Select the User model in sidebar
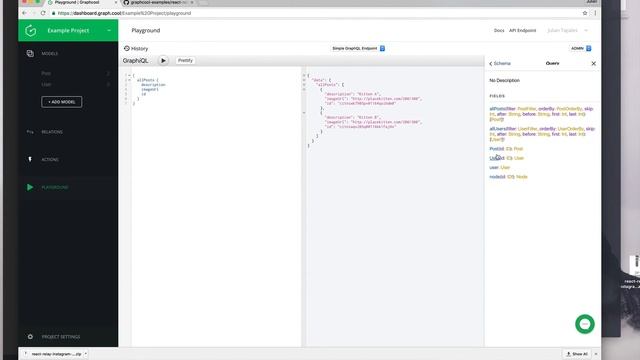 coord(46,84)
